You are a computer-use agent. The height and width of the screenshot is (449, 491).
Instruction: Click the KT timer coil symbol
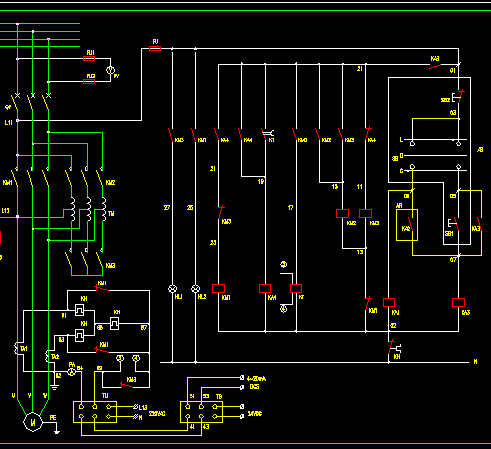click(296, 288)
